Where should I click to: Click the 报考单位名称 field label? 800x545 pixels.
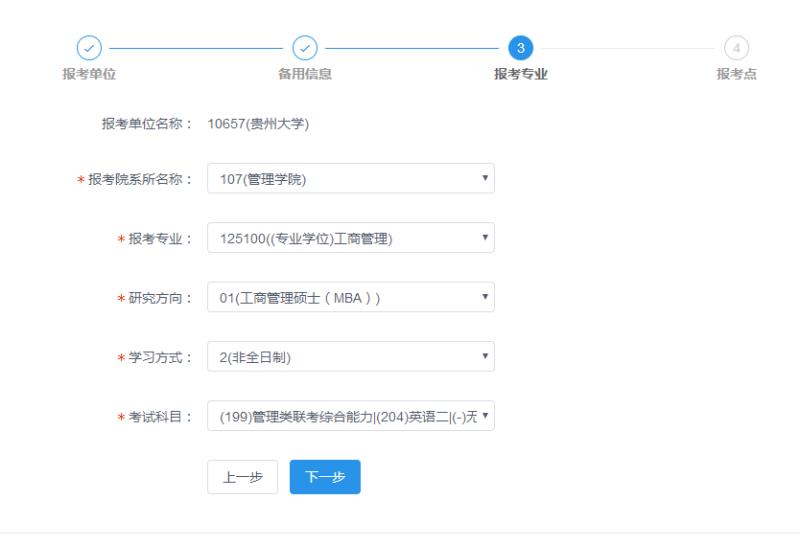(x=147, y=124)
